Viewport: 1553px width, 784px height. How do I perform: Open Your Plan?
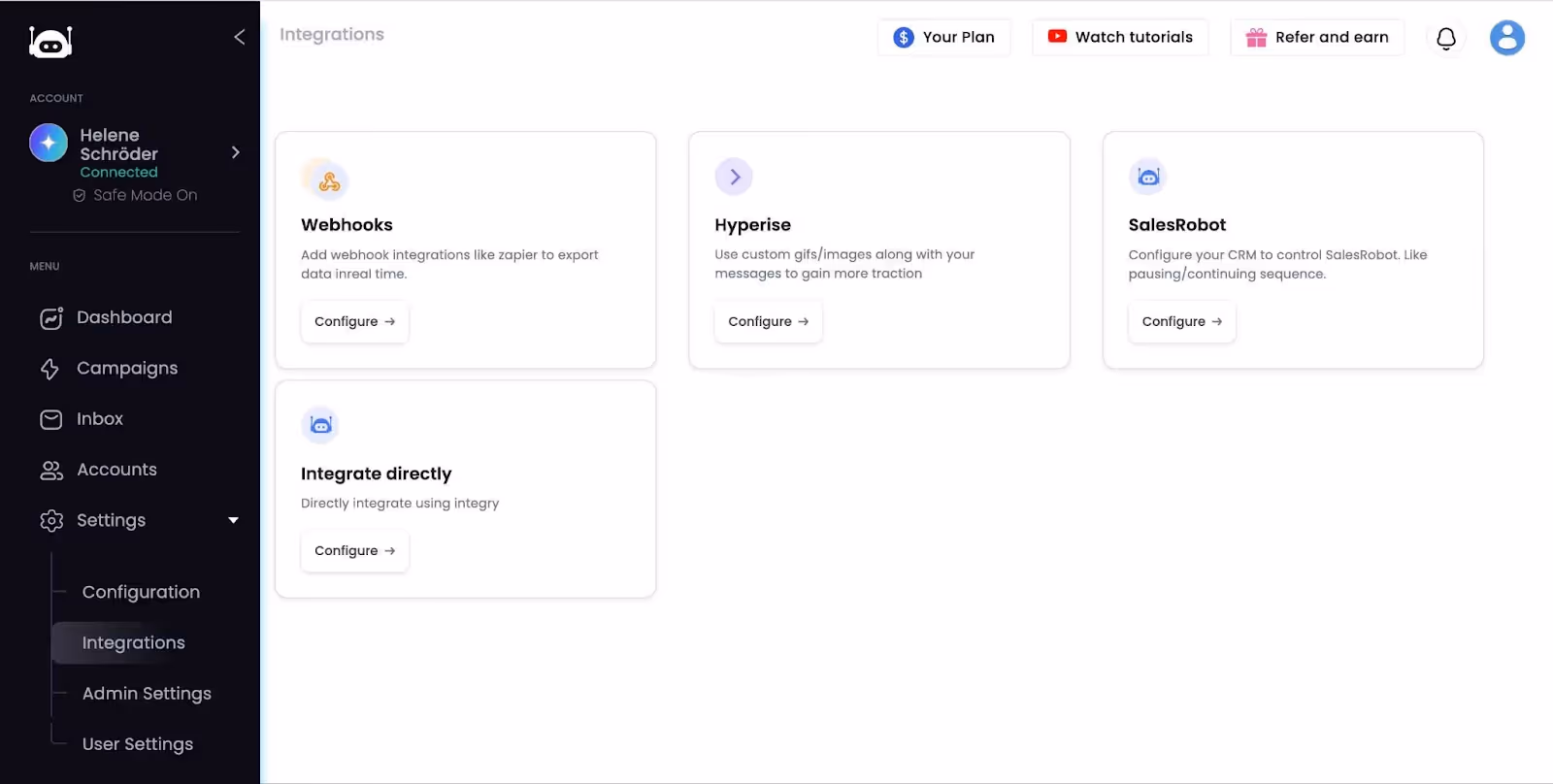[944, 37]
